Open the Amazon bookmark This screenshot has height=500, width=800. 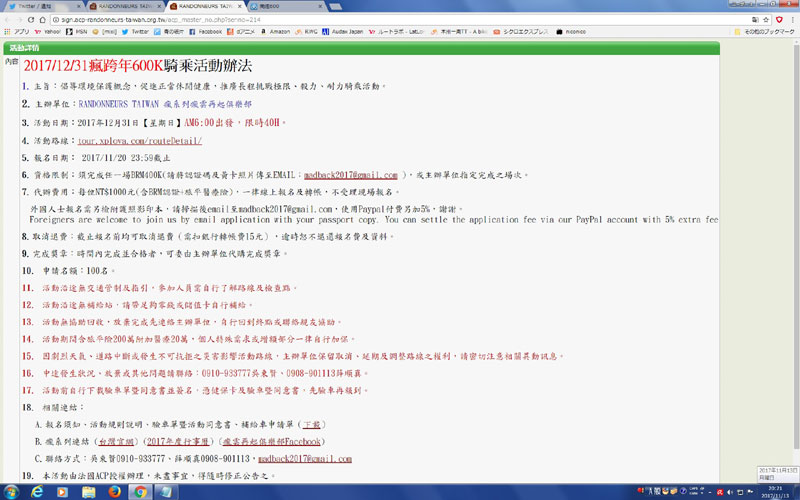click(276, 32)
